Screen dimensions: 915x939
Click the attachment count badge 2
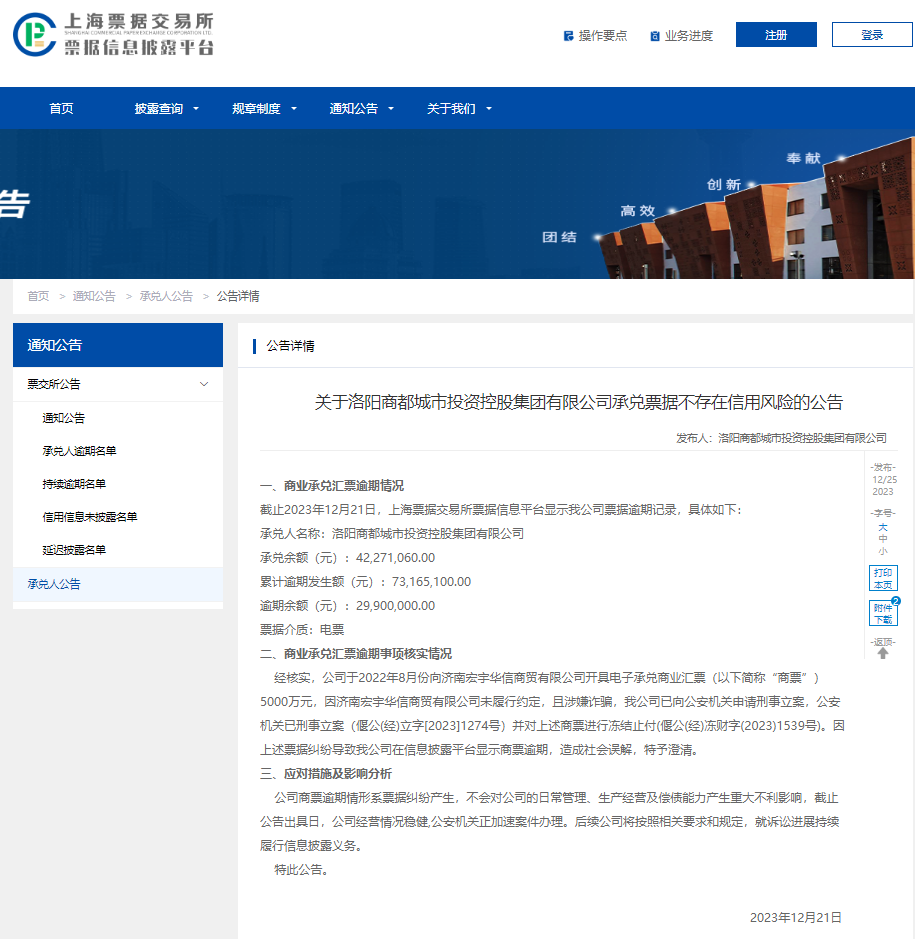895,601
